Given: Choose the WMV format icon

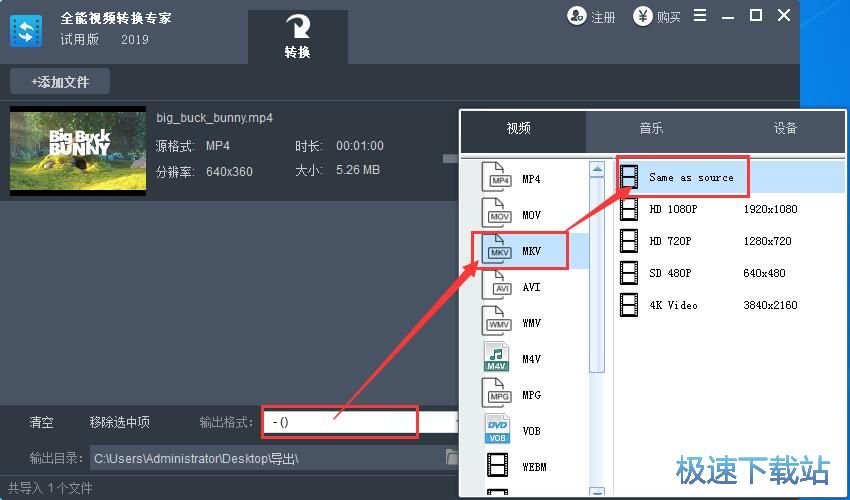Looking at the screenshot, I should pos(497,321).
